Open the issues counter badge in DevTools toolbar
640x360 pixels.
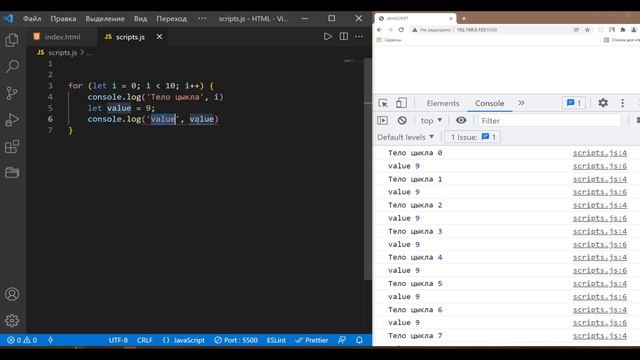tap(574, 103)
